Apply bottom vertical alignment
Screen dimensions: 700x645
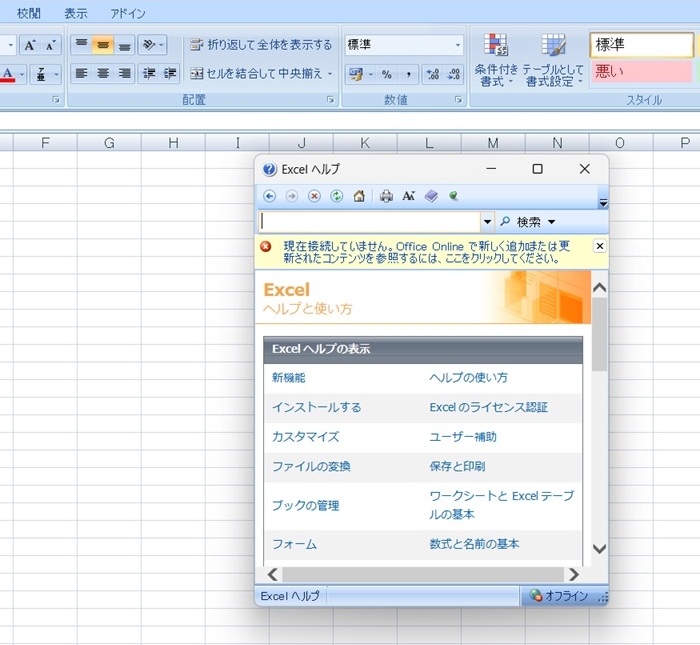tap(124, 45)
